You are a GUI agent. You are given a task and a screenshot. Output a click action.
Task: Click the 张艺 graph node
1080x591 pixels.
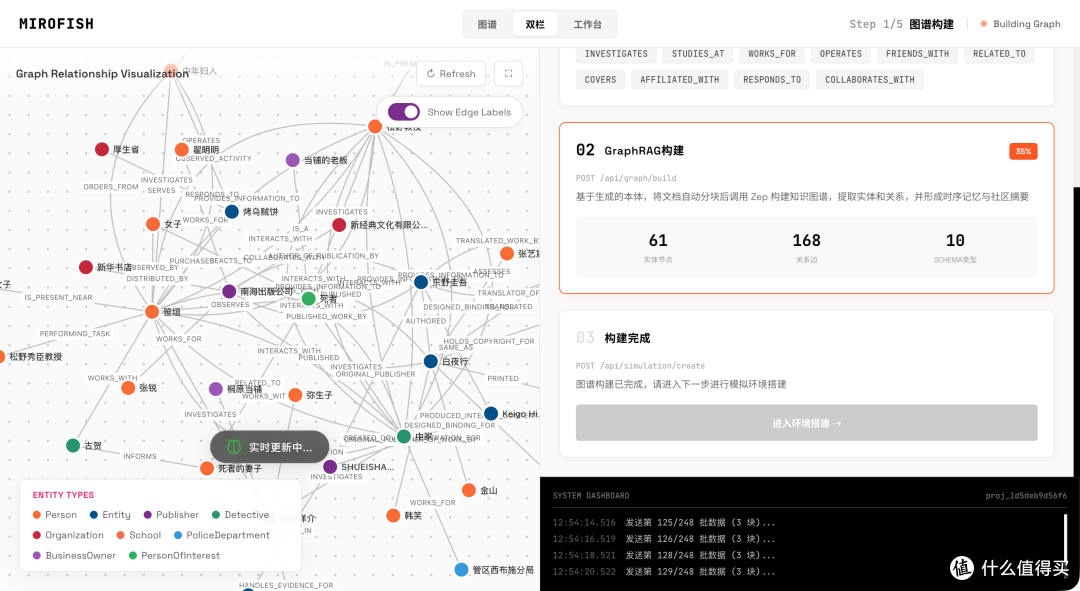[507, 253]
